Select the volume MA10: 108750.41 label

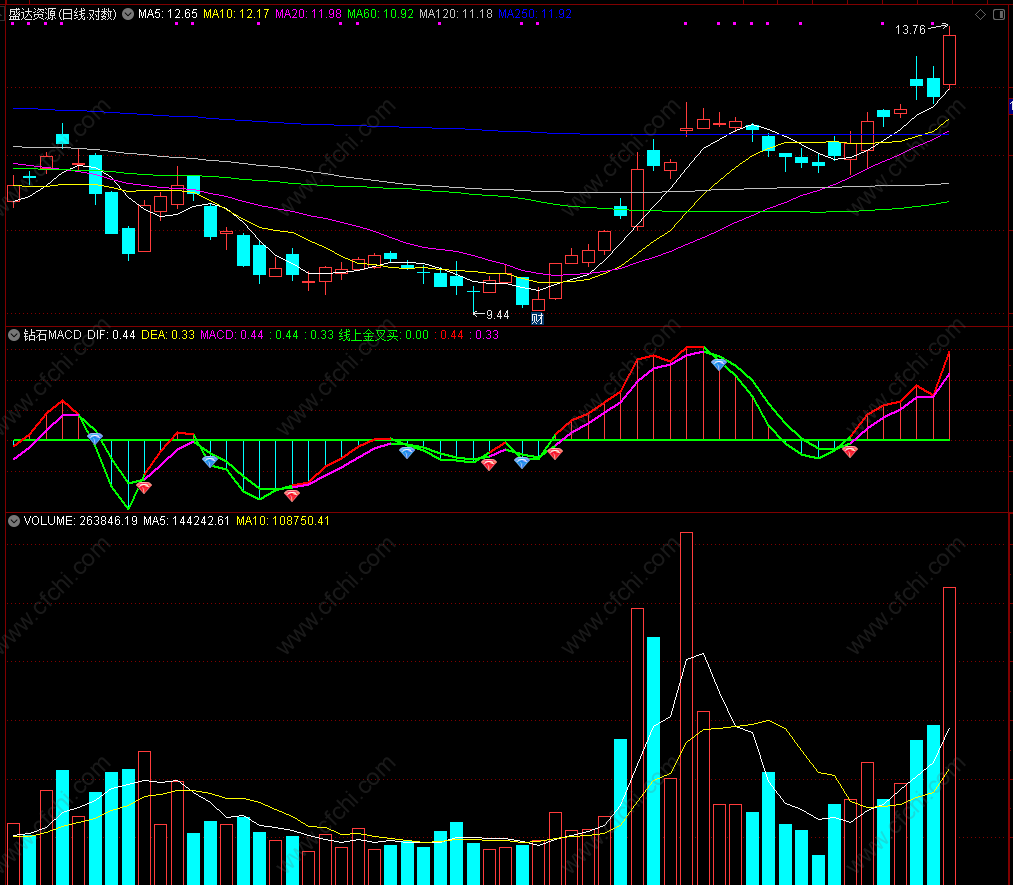pyautogui.click(x=283, y=521)
